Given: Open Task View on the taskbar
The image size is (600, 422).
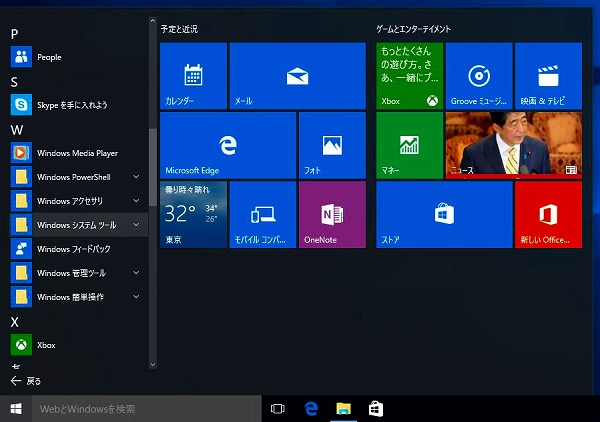Looking at the screenshot, I should point(277,409).
